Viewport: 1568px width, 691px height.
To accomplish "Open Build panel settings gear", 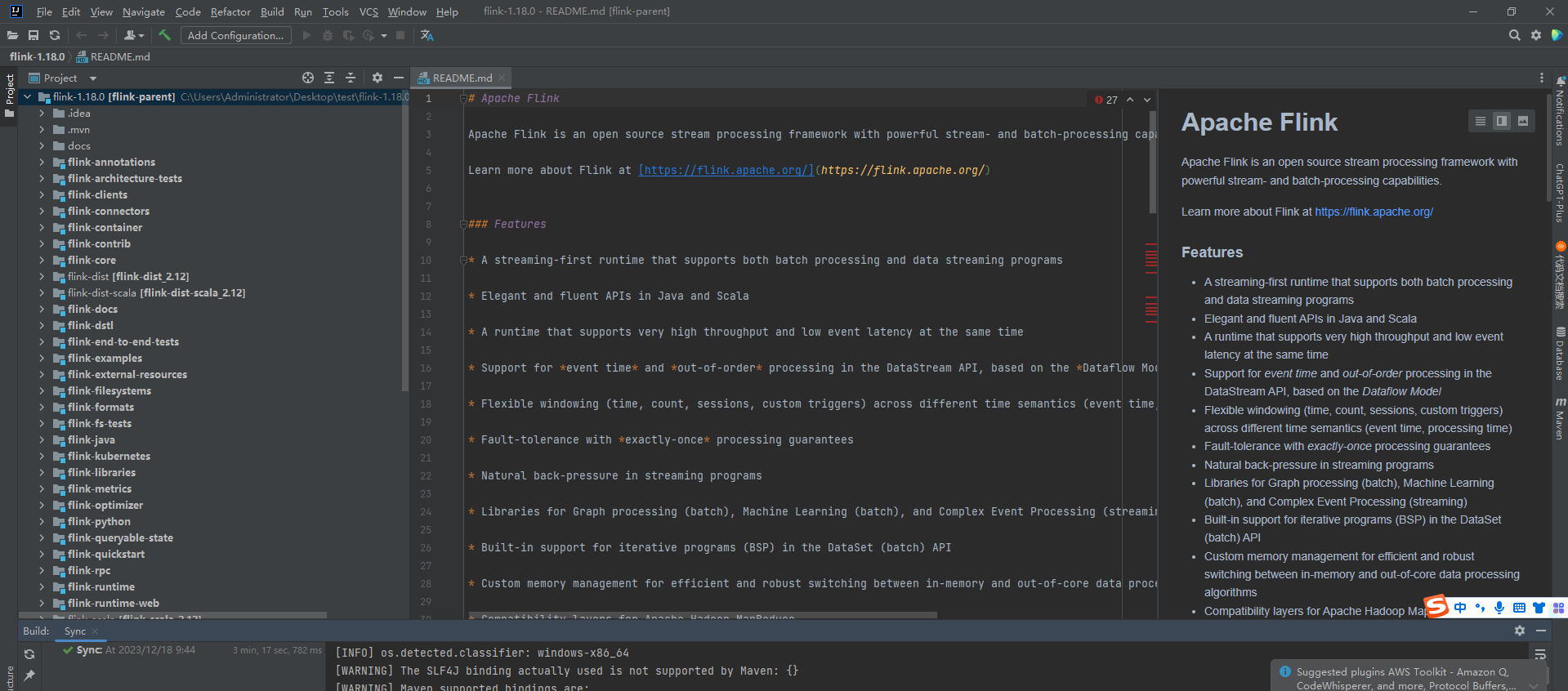I will (1520, 631).
